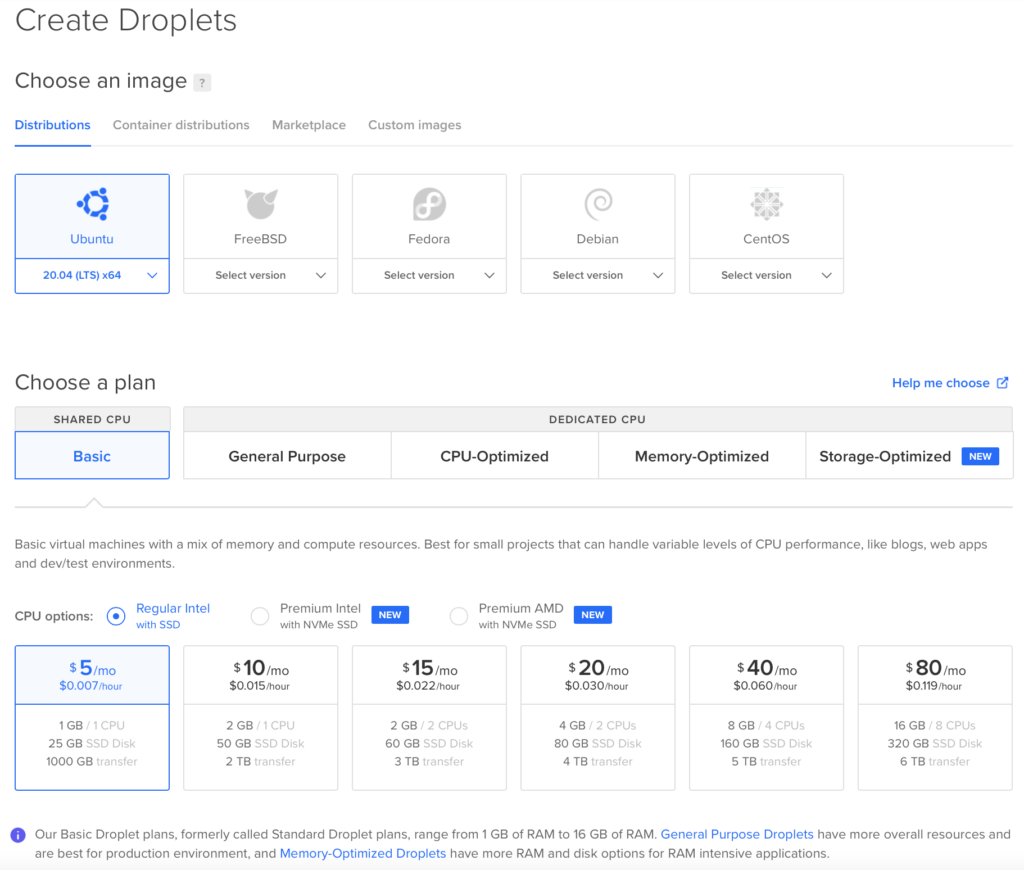Select Premium AMD with NVMe SSD radio
The height and width of the screenshot is (870, 1024).
[458, 616]
